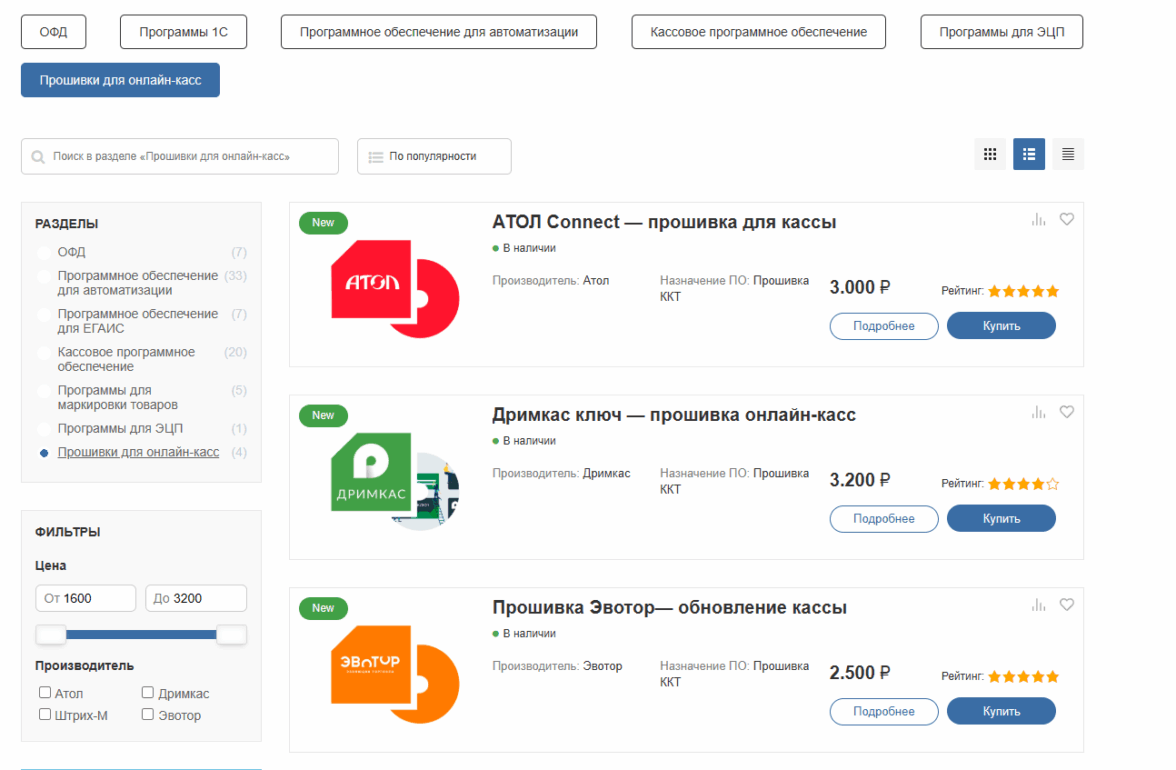The height and width of the screenshot is (770, 1176).
Task: Click the search magnifier icon
Action: pos(38,157)
